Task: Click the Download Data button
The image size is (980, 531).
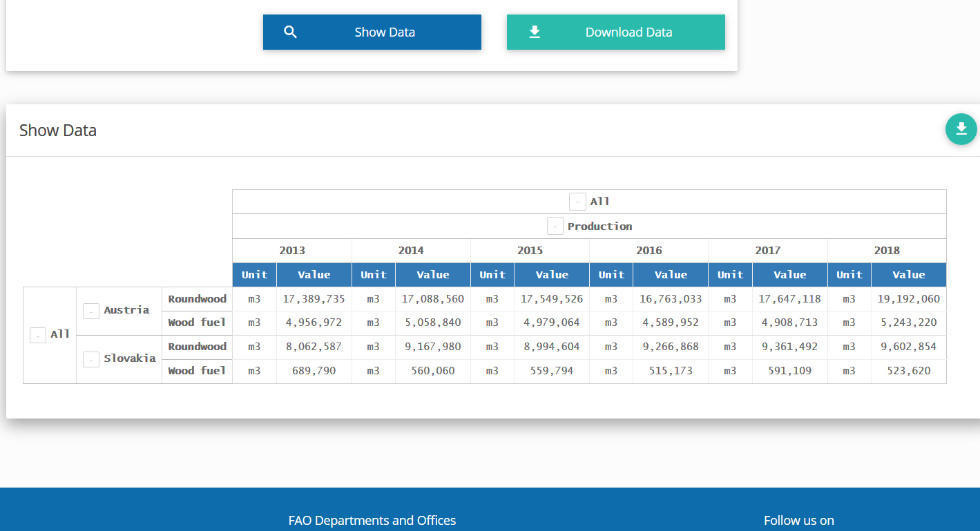Action: coord(615,32)
